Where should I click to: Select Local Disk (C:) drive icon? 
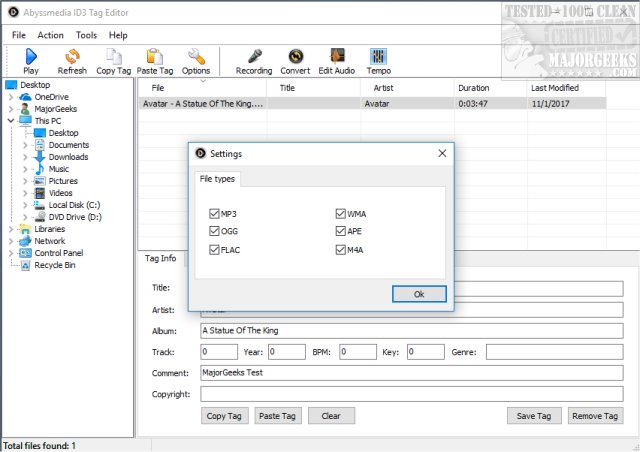pos(40,205)
